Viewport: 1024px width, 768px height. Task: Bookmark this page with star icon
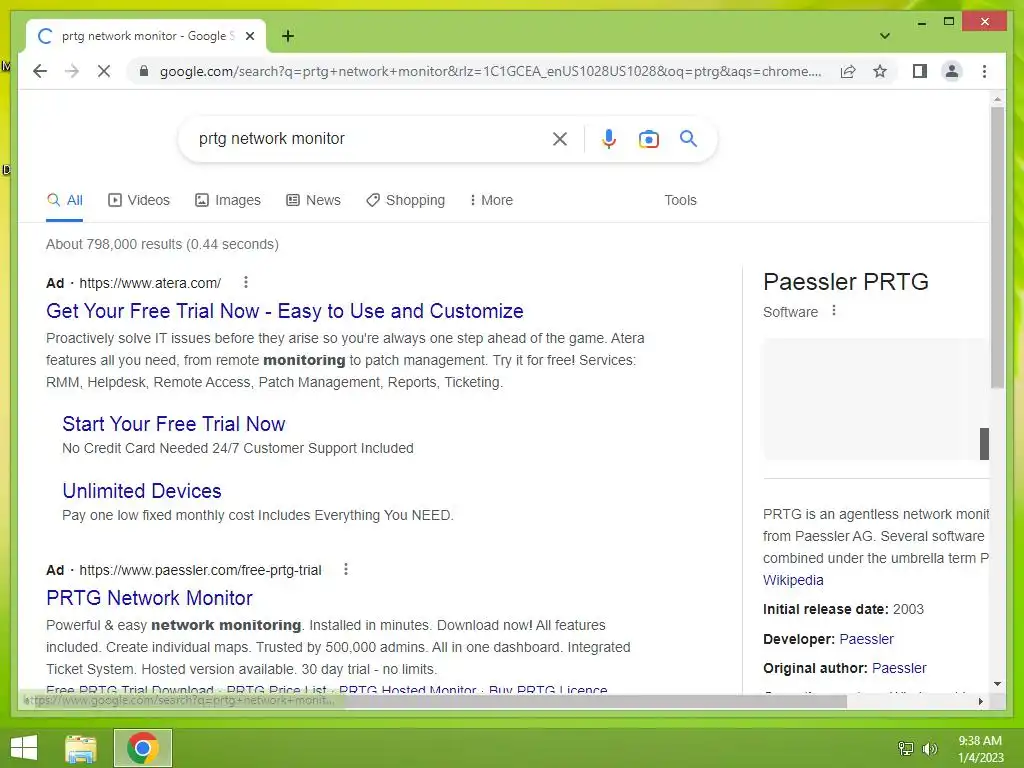point(880,71)
